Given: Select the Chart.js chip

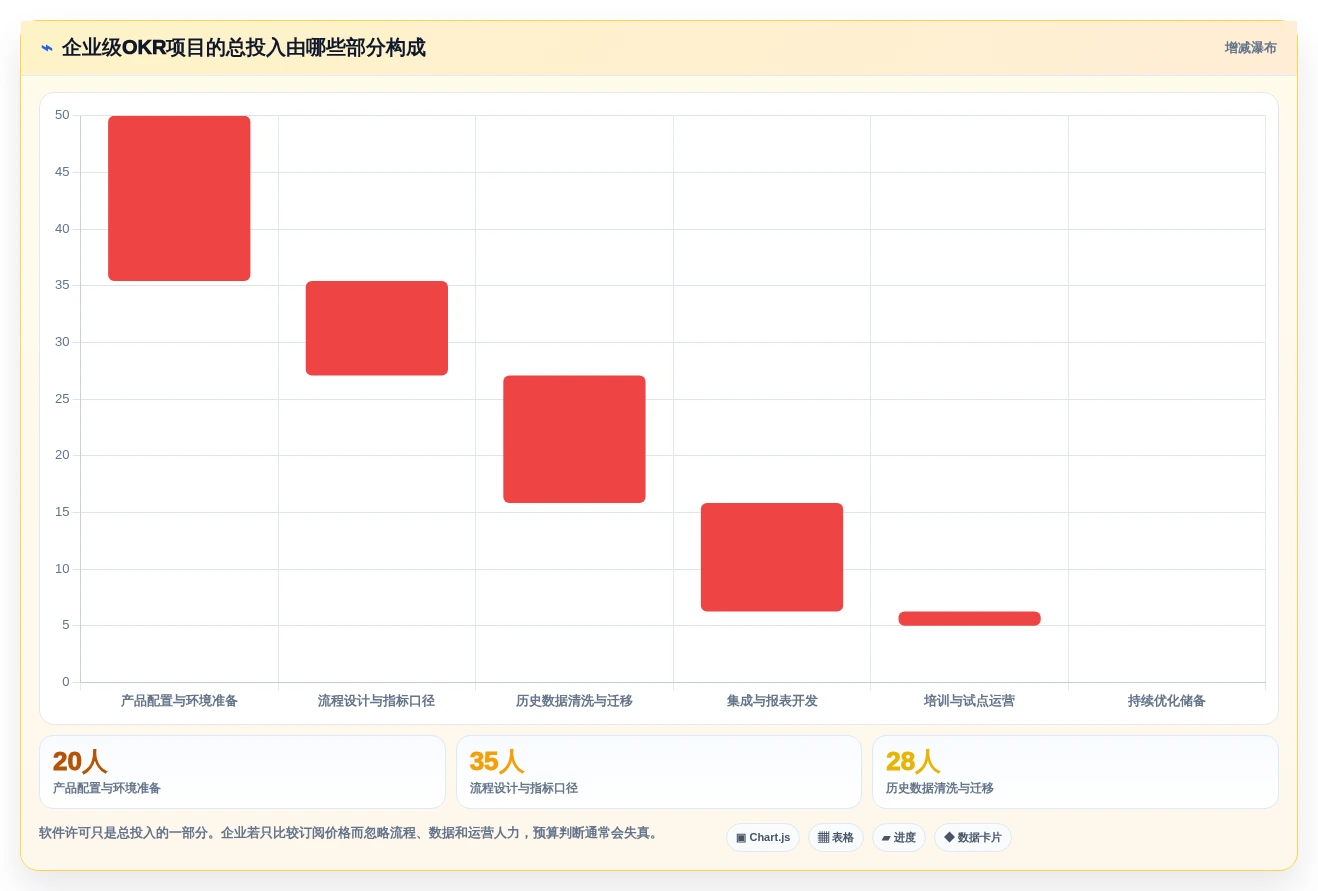Looking at the screenshot, I should click(x=763, y=837).
